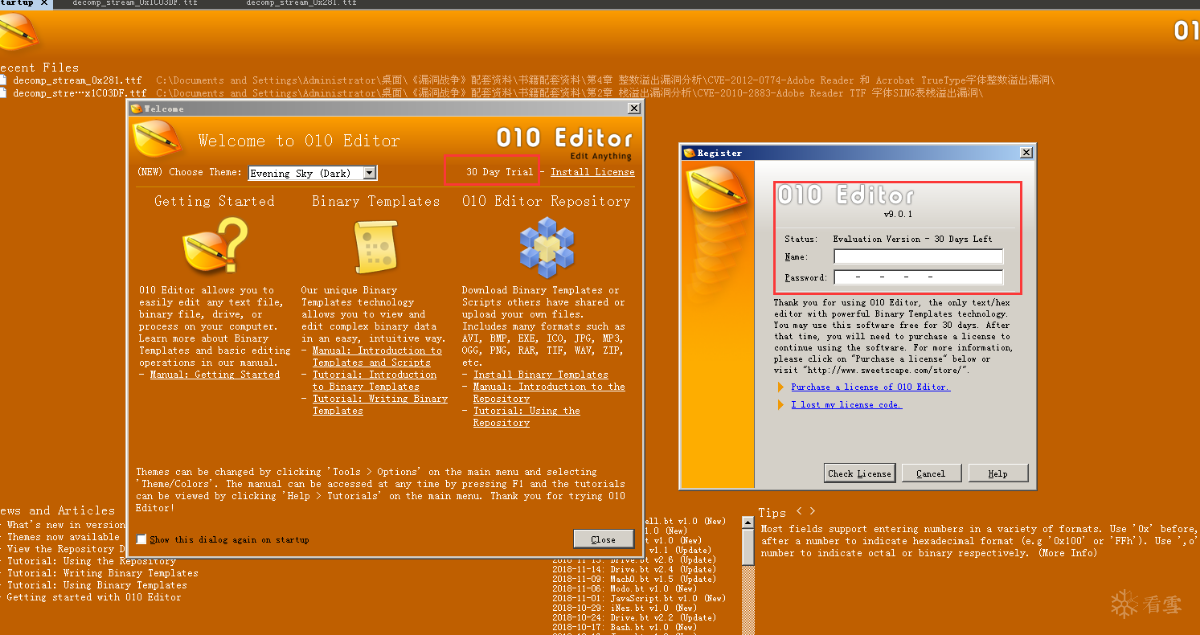This screenshot has width=1200, height=635.
Task: Click the Install License link
Action: [x=592, y=172]
